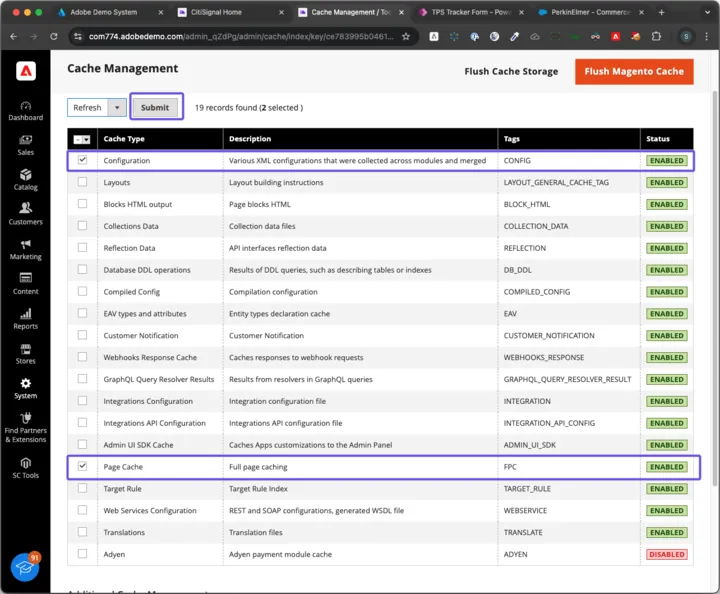Open the Sales menu in sidebar
Viewport: 720px width, 594px height.
[x=25, y=146]
